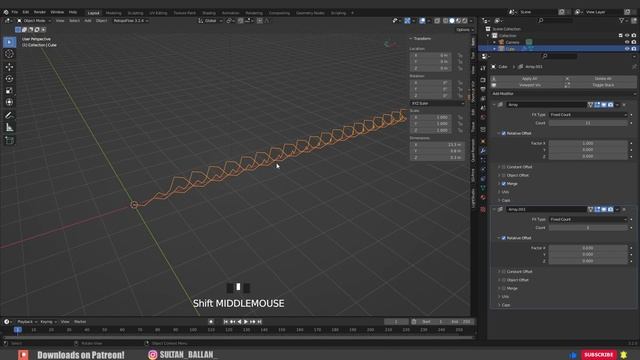Expand Caps section in Array.001 modifier
Screen dimensions: 640x360
pos(505,305)
